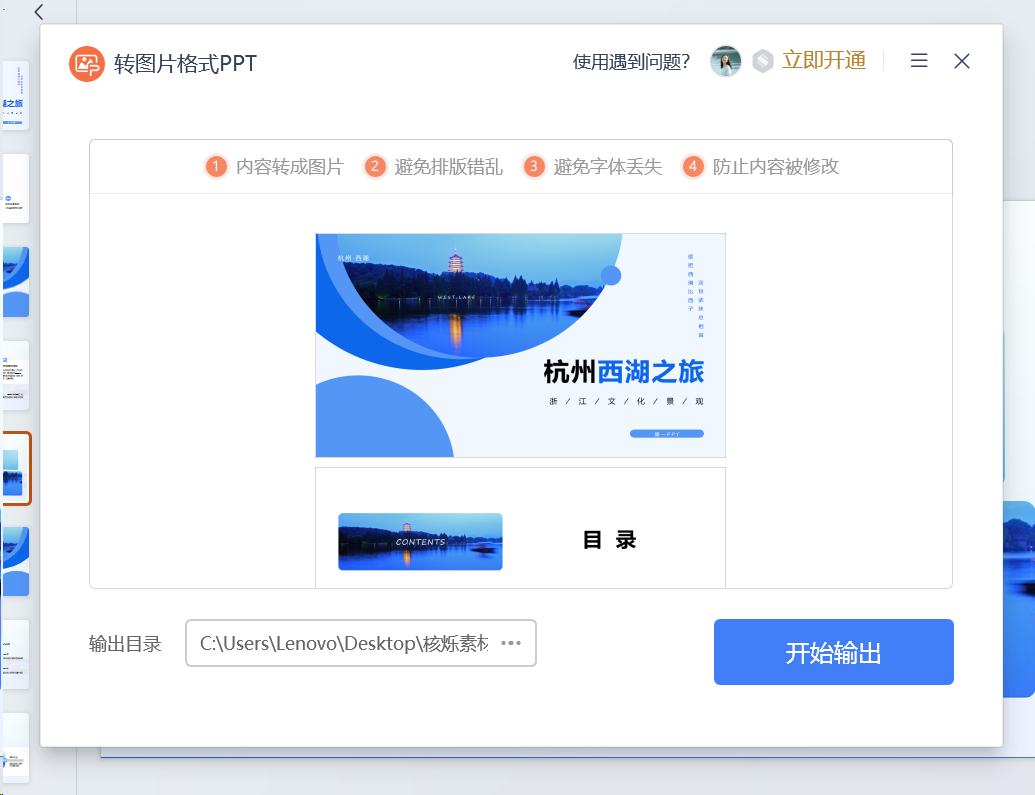The image size is (1035, 795).
Task: Close the 转图片格式PPT dialog
Action: [x=962, y=61]
